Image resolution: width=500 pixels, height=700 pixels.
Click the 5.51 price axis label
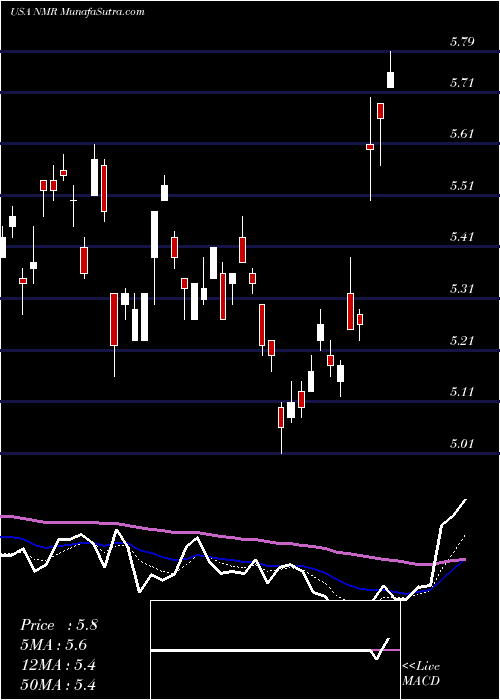click(x=462, y=185)
